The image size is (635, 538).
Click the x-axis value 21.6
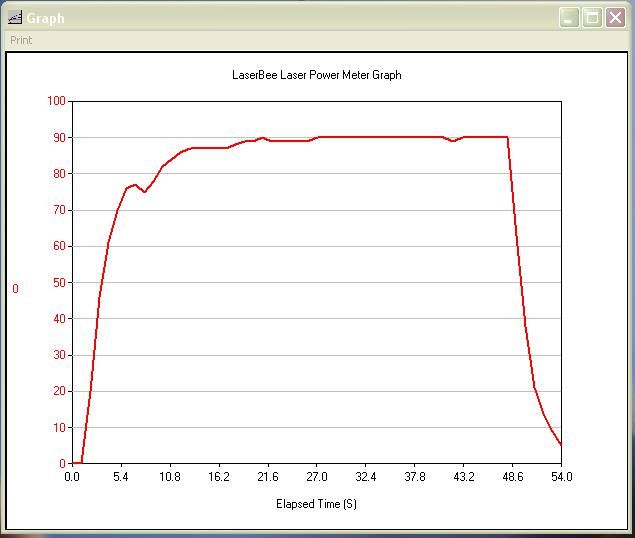268,477
